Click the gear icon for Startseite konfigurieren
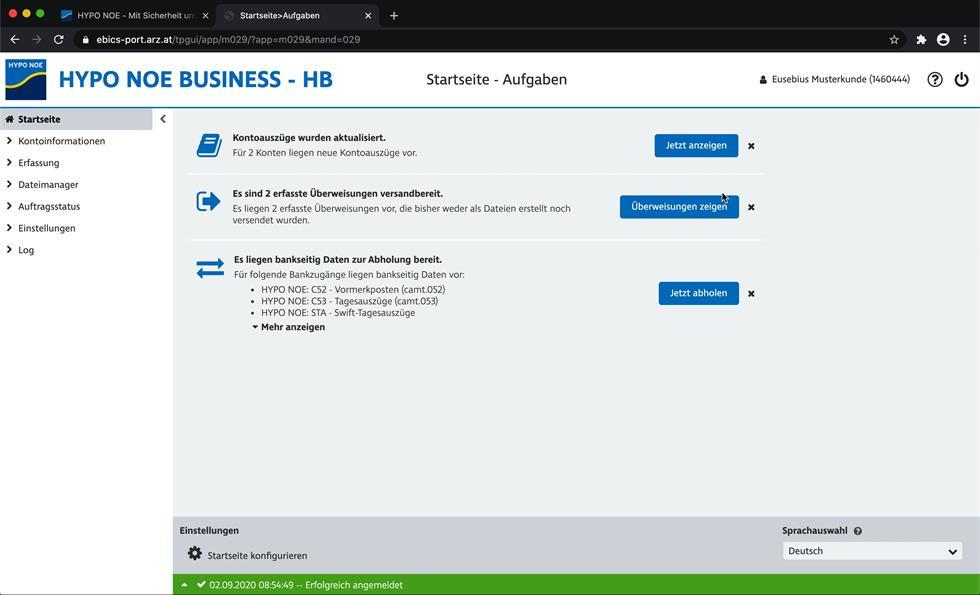 [195, 554]
